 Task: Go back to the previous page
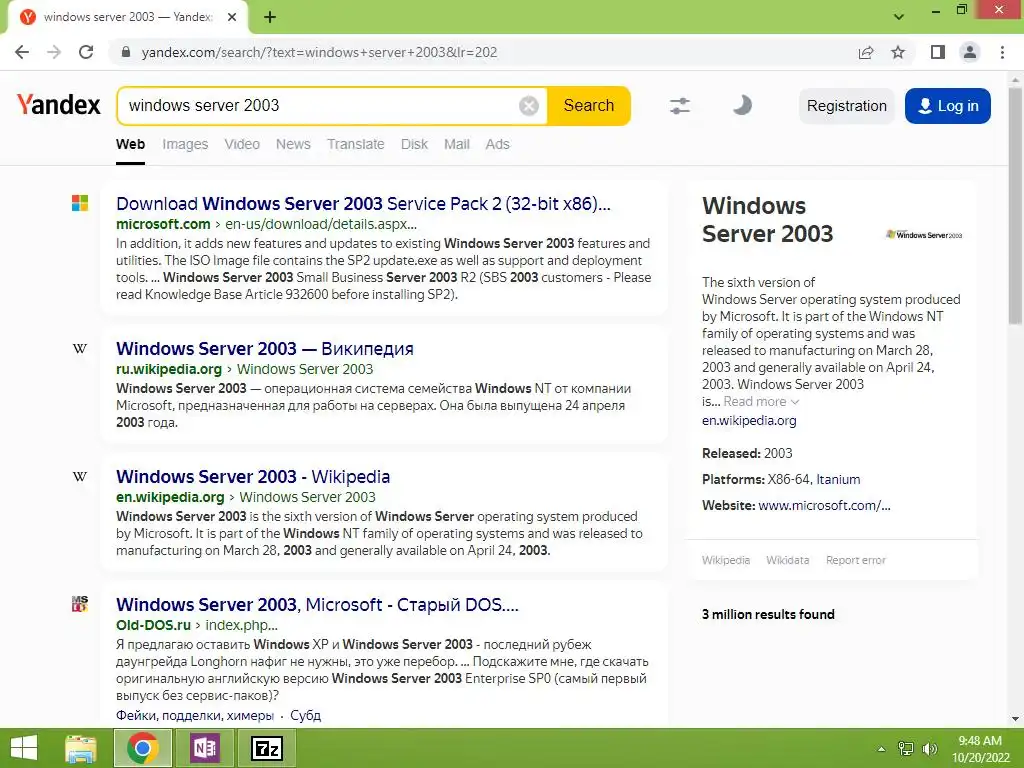[x=22, y=52]
